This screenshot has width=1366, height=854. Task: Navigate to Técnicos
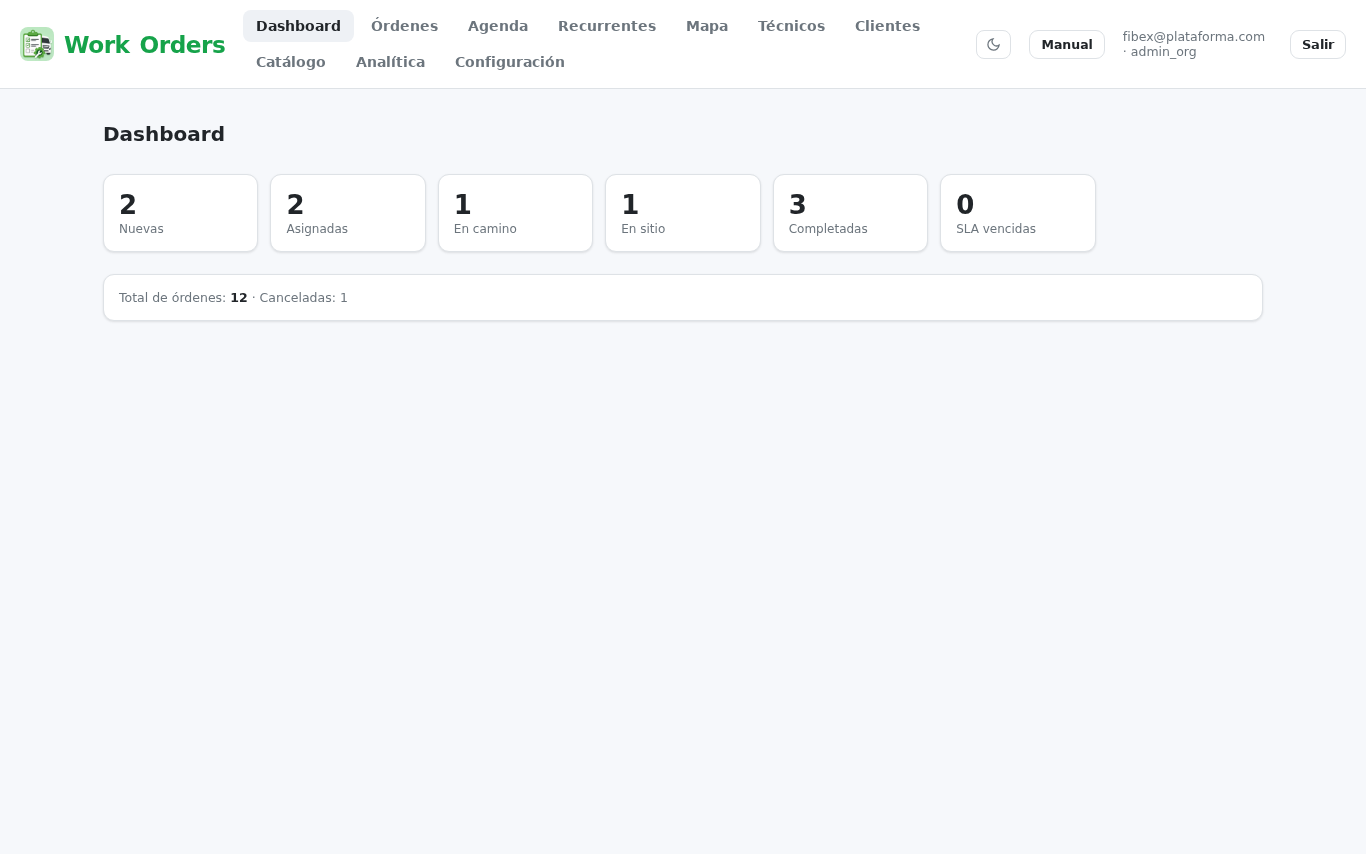791,26
